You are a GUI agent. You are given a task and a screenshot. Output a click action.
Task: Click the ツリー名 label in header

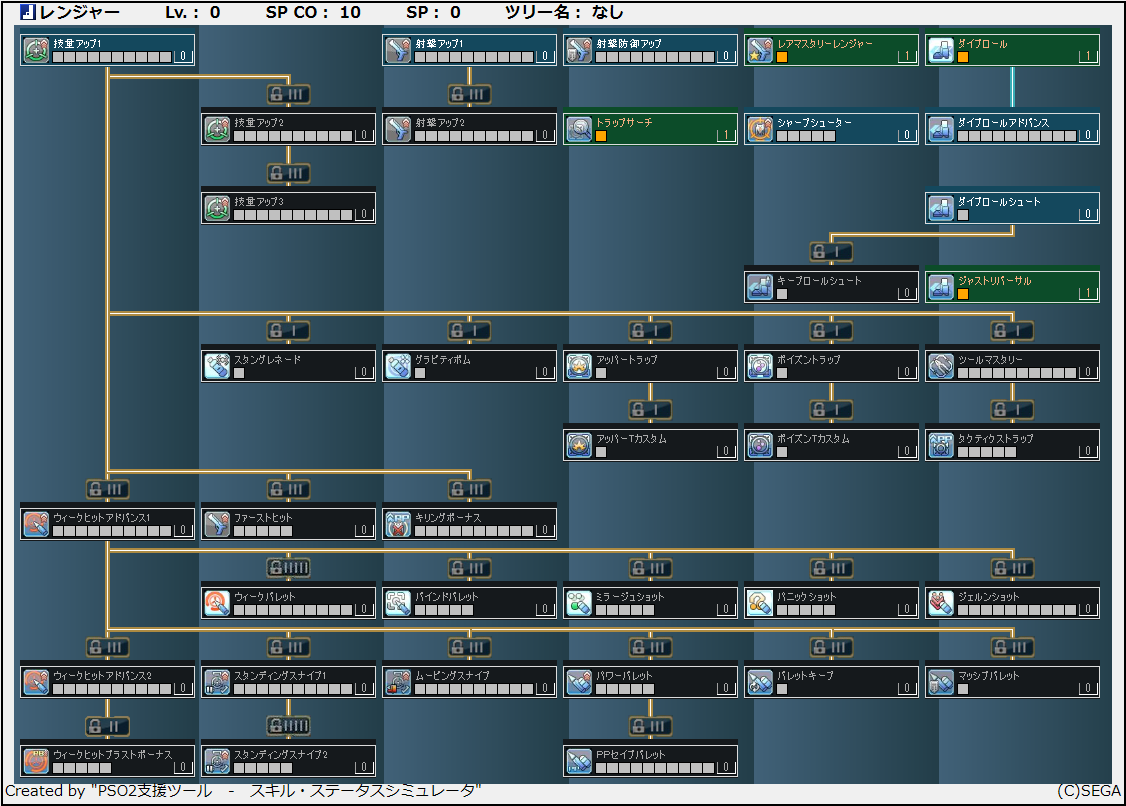click(540, 13)
